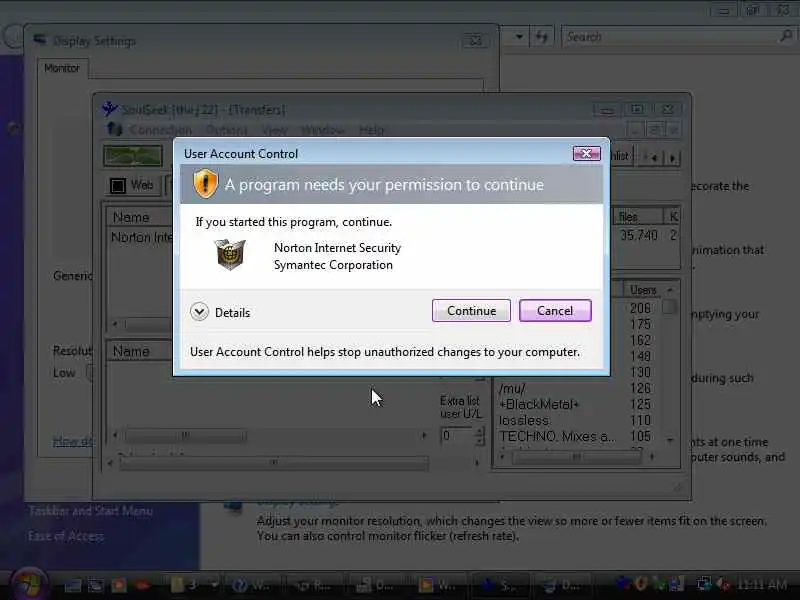Click the magnifier icon in Search box

[x=786, y=36]
